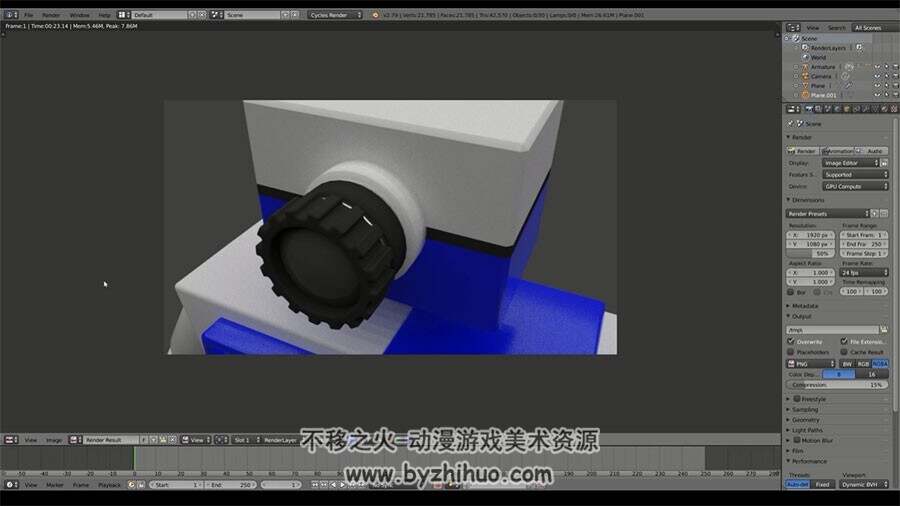Open the Scene selector dropdown

pyautogui.click(x=218, y=15)
